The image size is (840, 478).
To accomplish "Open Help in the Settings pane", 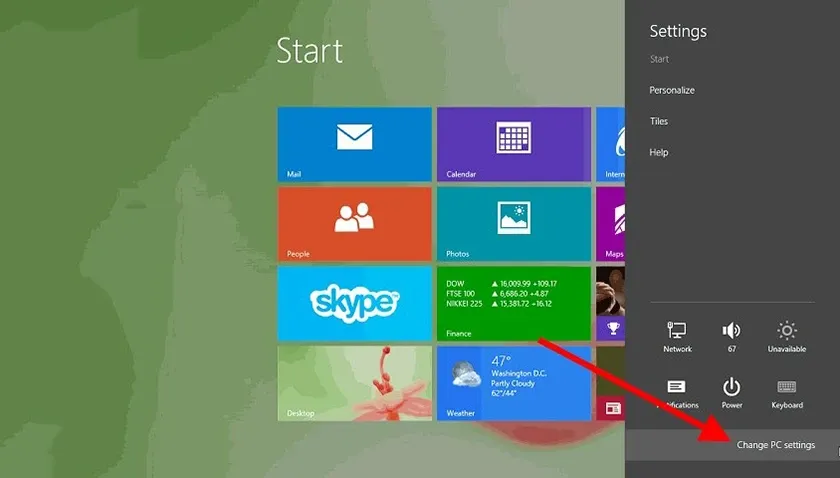I will click(658, 152).
